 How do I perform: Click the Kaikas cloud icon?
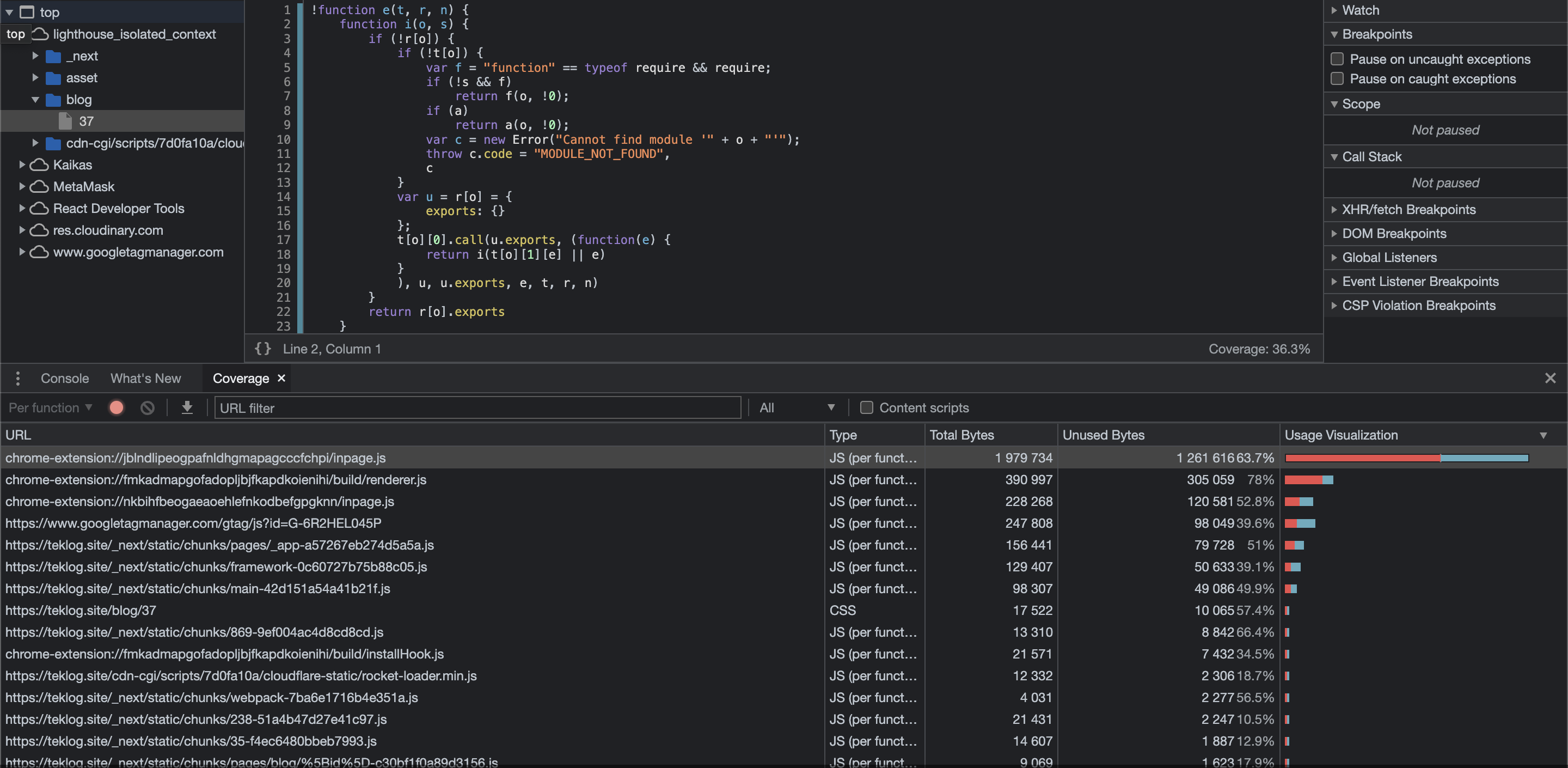click(39, 165)
